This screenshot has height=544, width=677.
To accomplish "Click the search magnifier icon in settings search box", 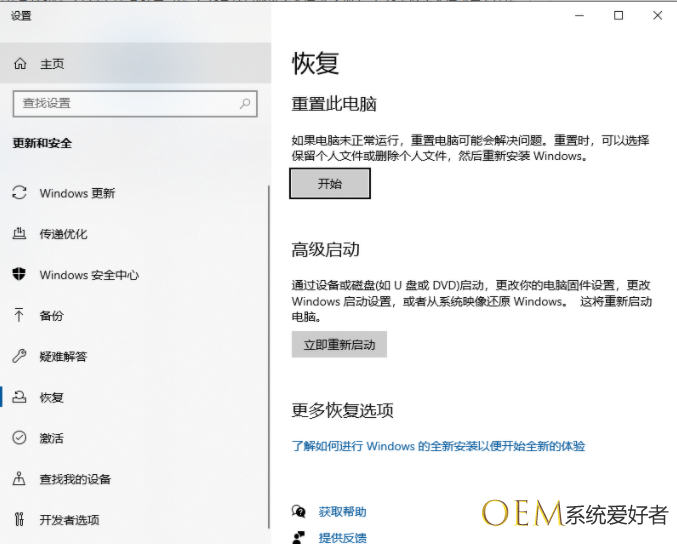I will (245, 103).
